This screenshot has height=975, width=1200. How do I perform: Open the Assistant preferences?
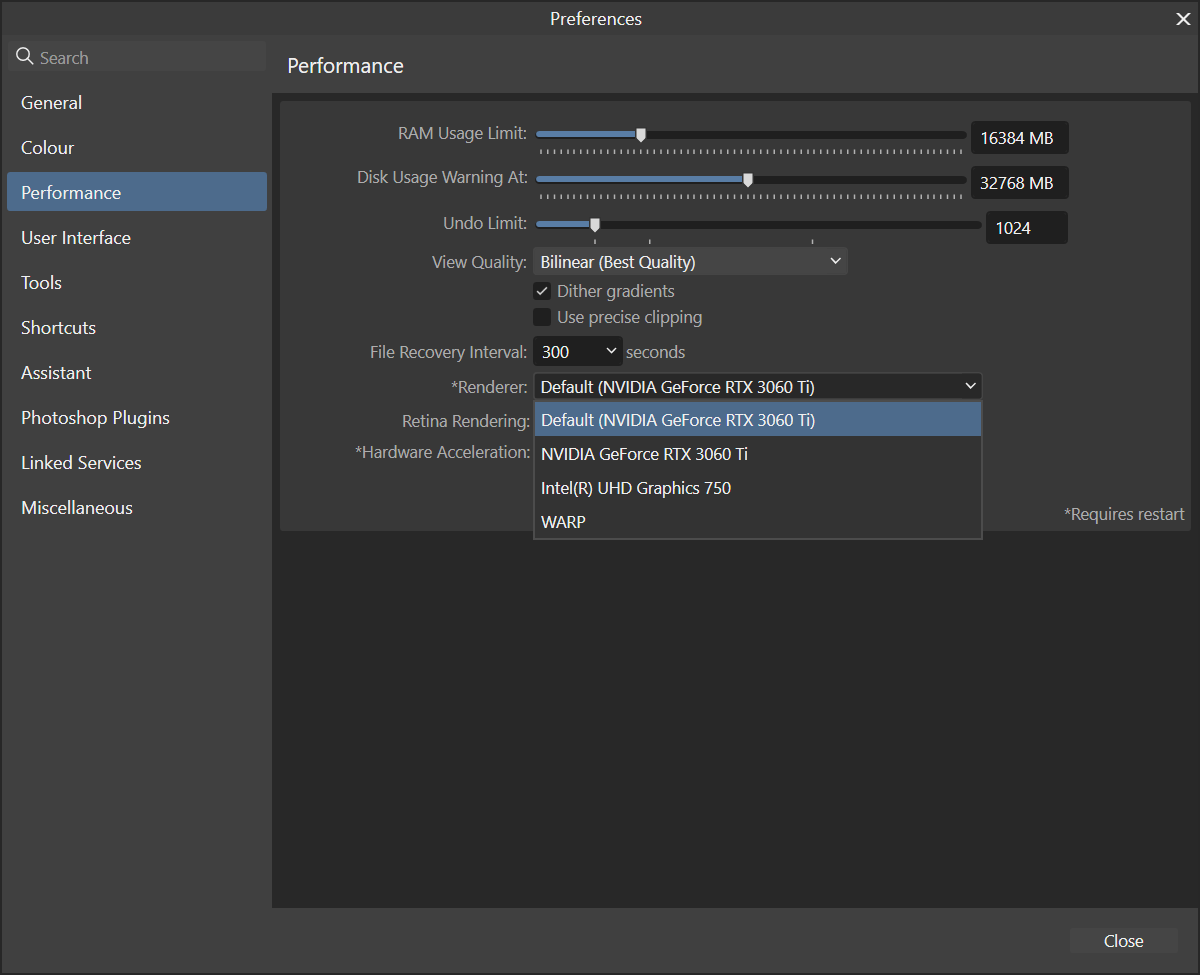tap(56, 372)
